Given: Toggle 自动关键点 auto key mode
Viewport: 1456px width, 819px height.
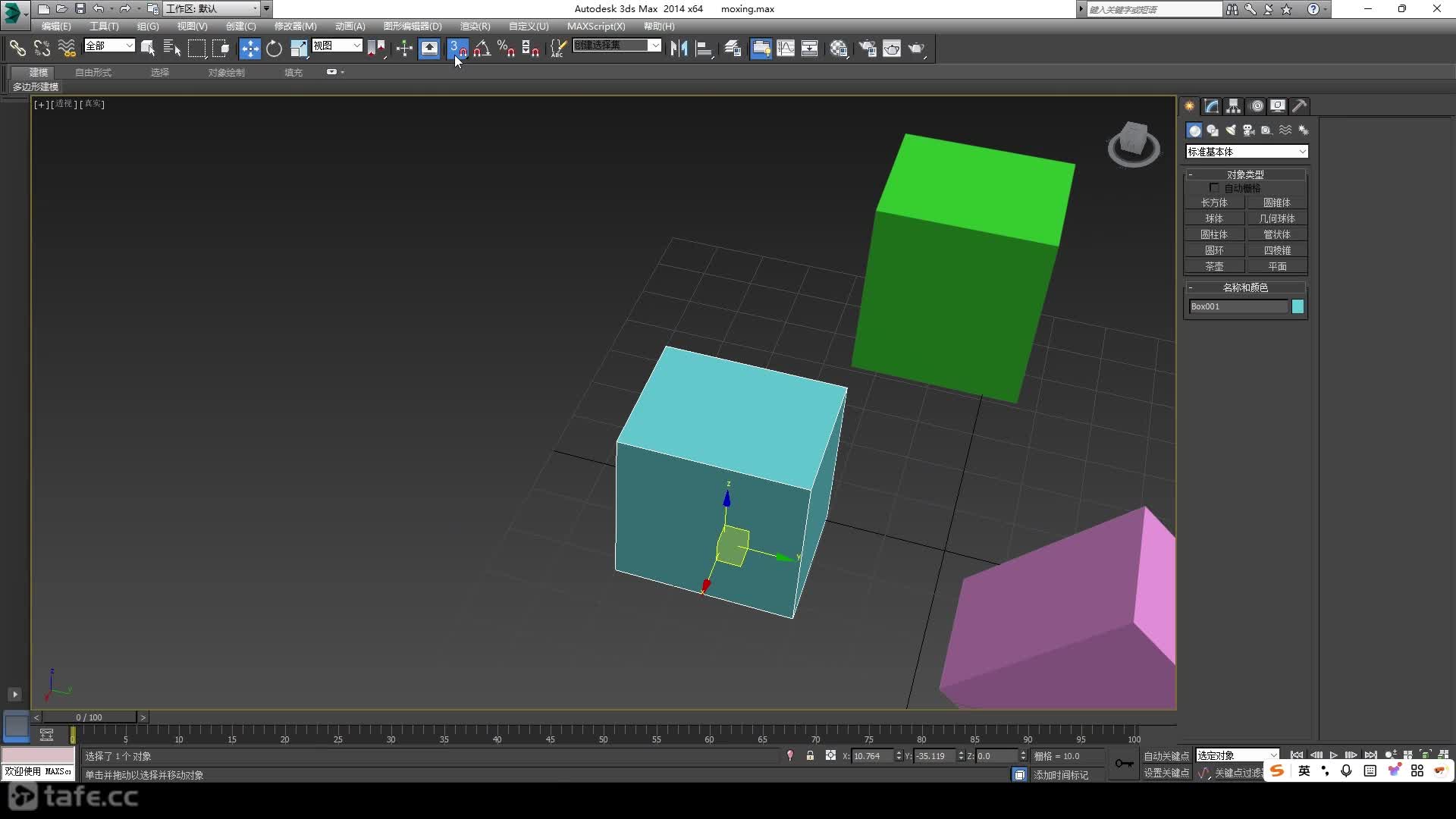Looking at the screenshot, I should 1166,756.
